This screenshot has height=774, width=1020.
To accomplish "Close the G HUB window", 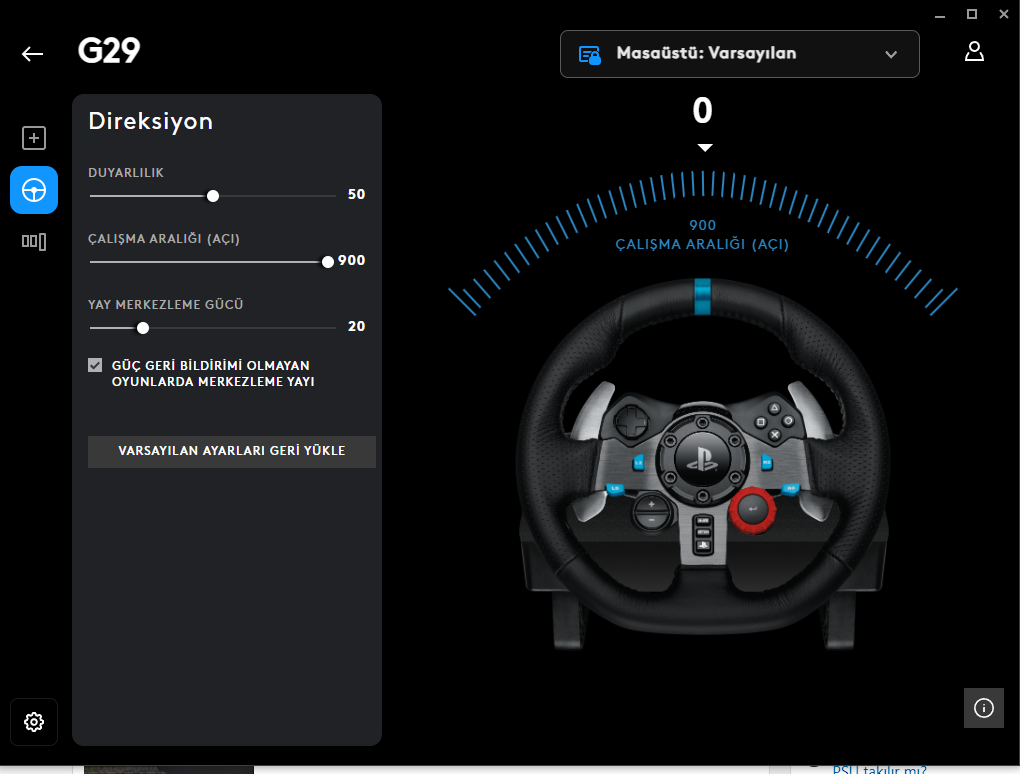I will click(1004, 14).
